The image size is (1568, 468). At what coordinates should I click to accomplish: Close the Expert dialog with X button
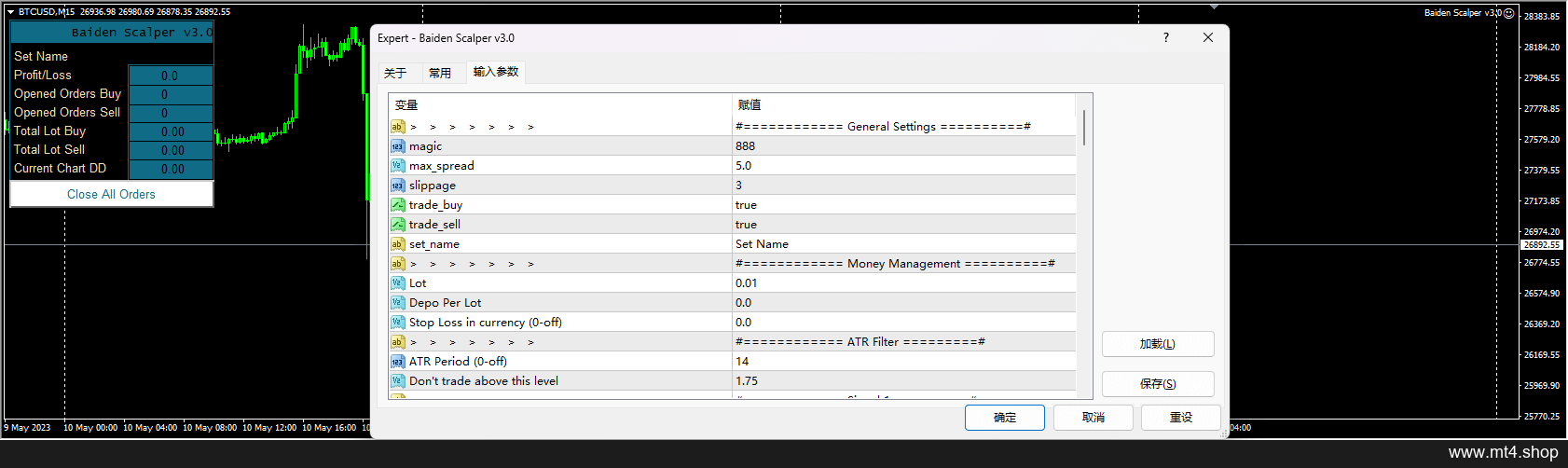coord(1208,38)
